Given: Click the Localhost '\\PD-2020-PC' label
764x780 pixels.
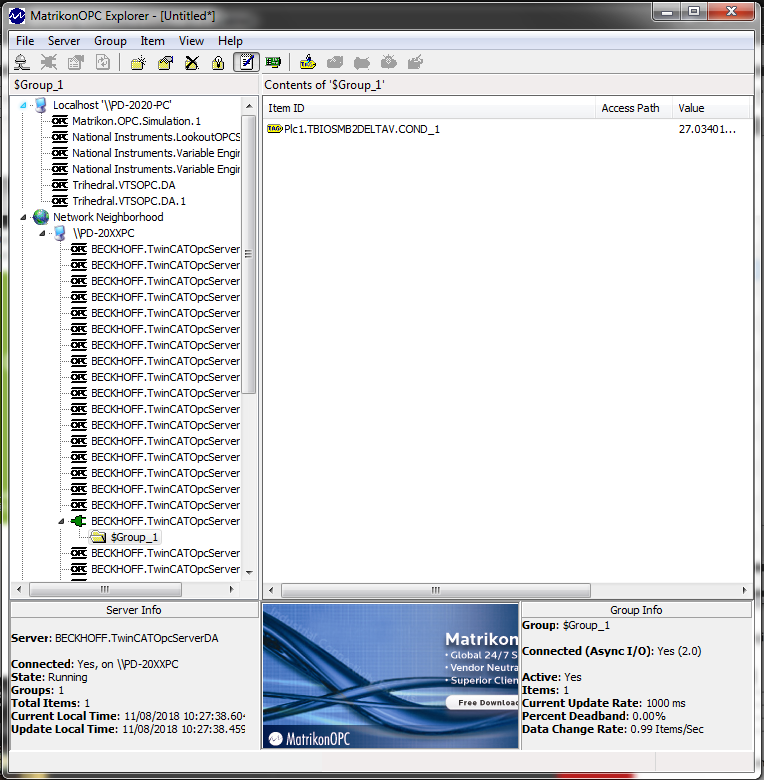Looking at the screenshot, I should (112, 105).
